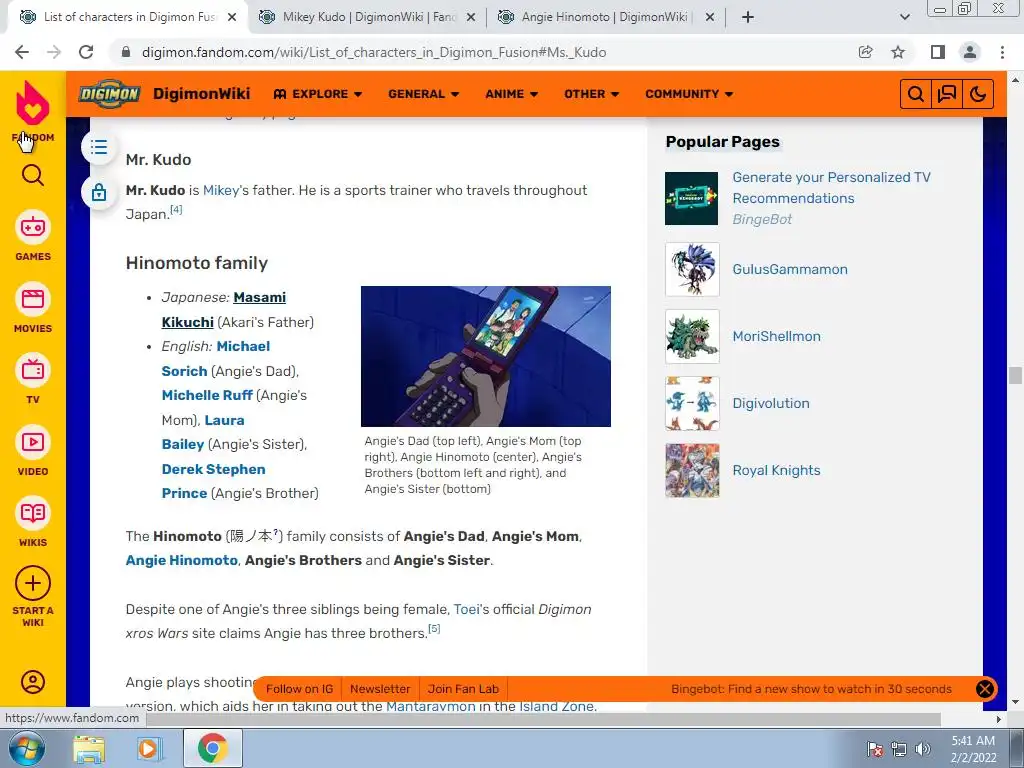Open the DigimonWiki title link

(x=201, y=94)
